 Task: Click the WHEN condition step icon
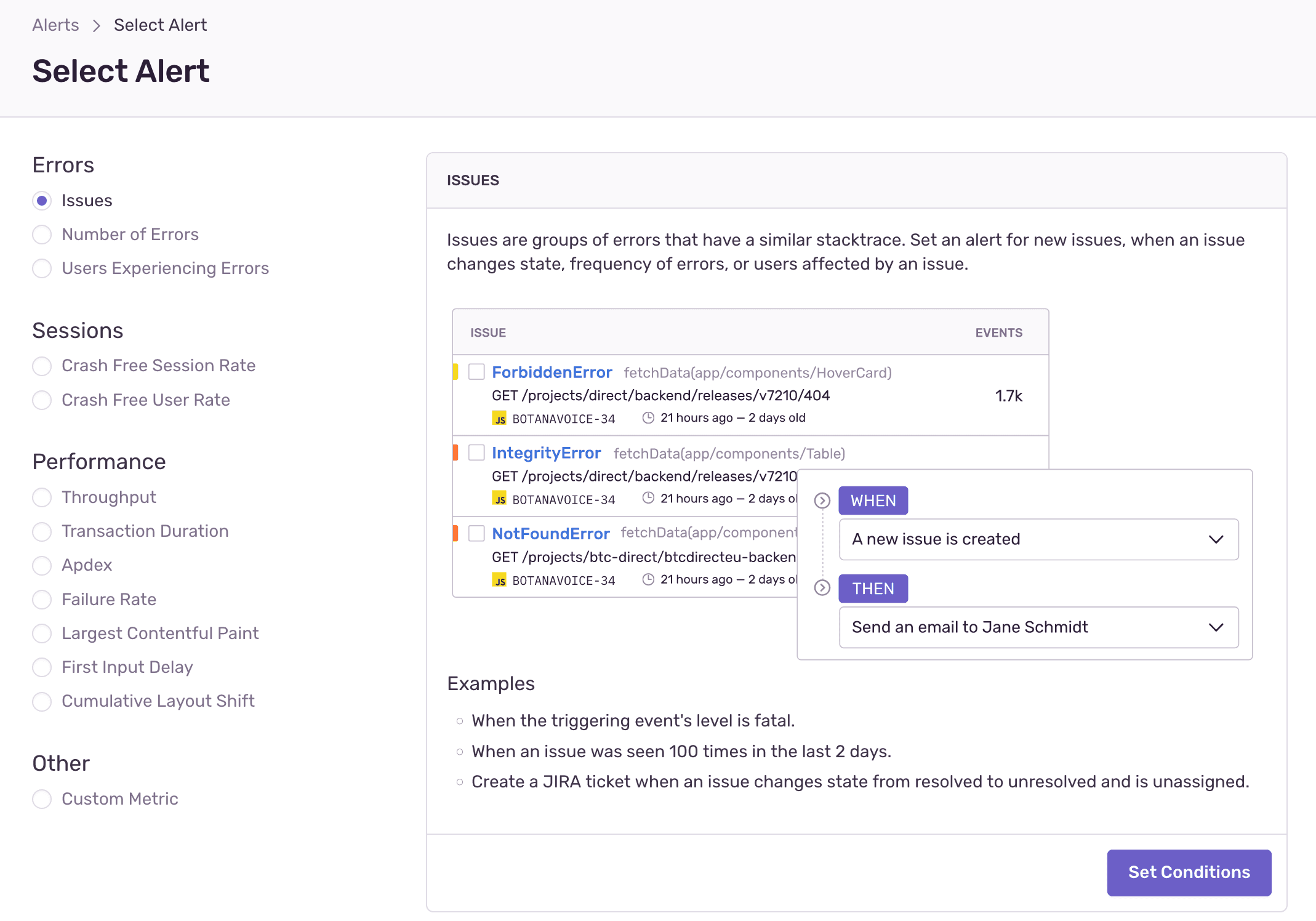click(x=822, y=500)
